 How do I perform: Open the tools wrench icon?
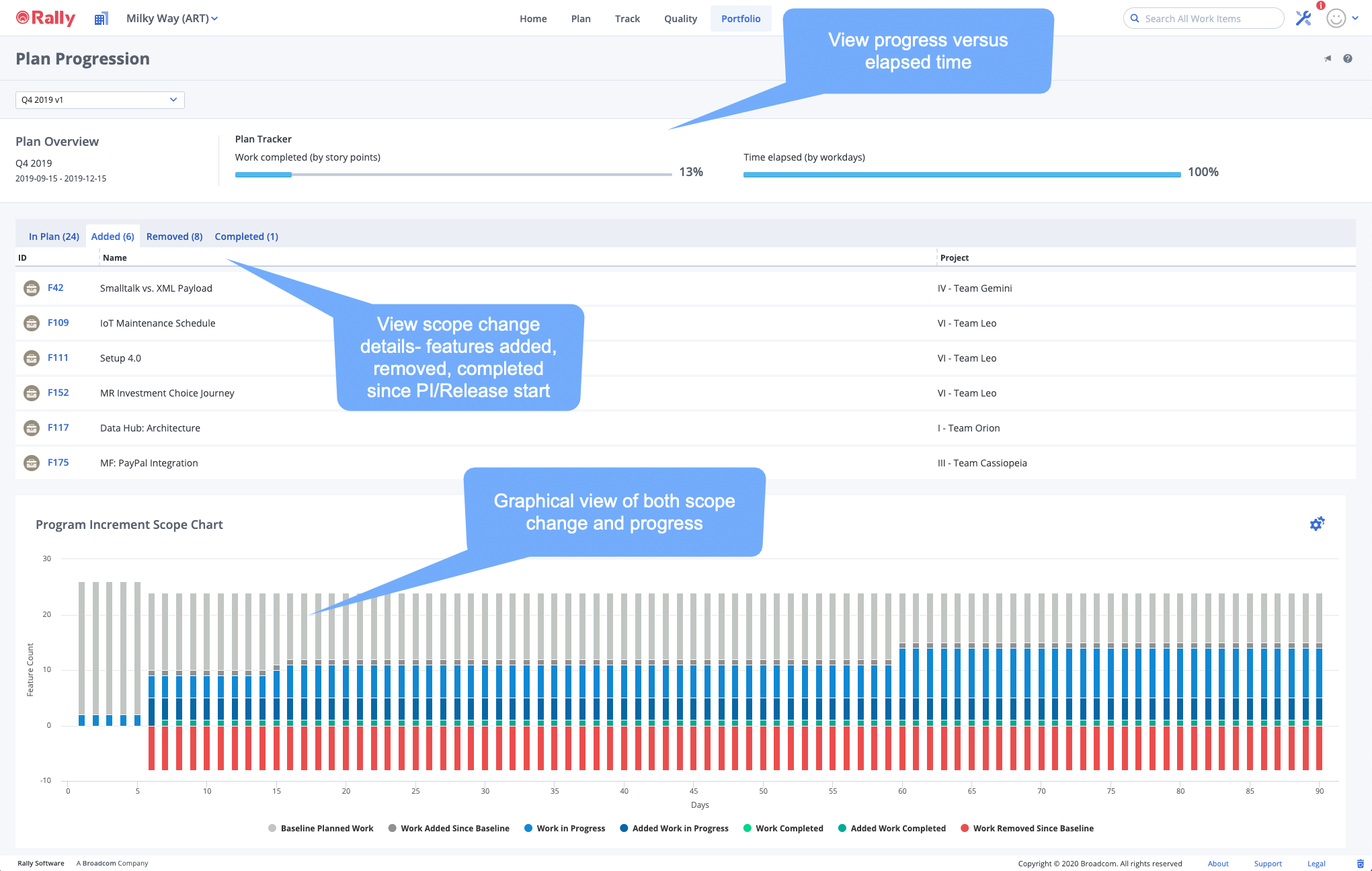click(1303, 18)
